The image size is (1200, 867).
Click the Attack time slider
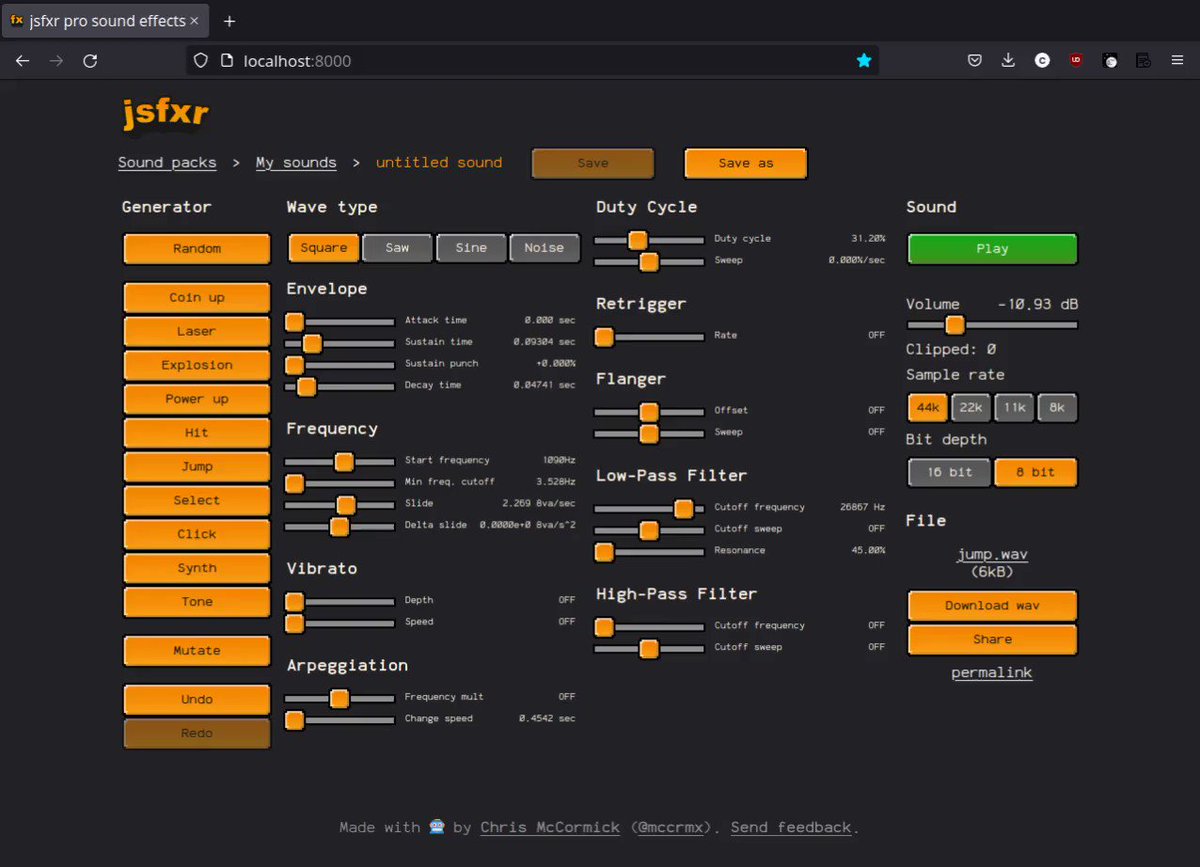[340, 321]
